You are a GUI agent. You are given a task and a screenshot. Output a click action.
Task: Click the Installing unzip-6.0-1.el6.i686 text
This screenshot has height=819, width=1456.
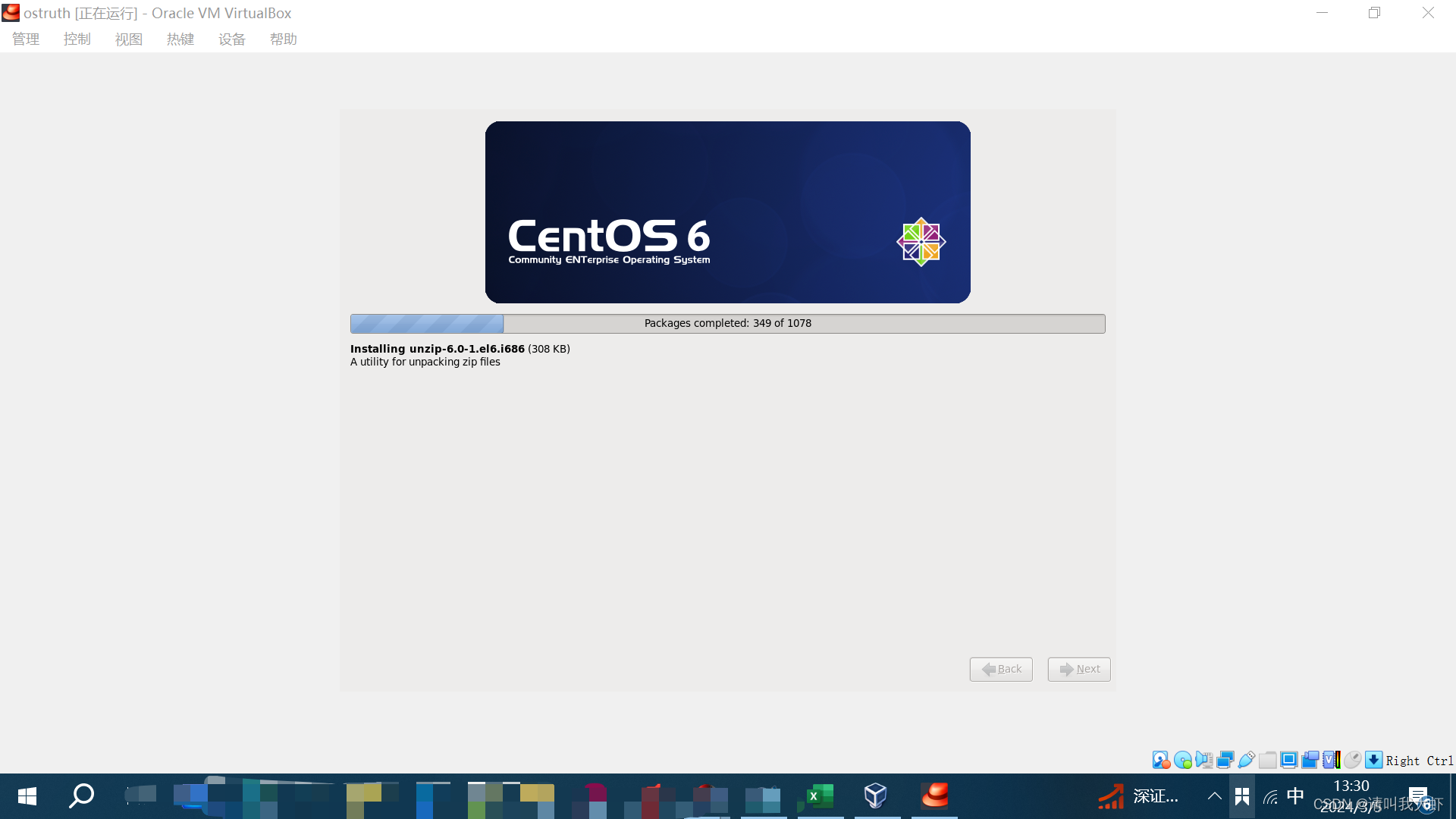point(438,349)
